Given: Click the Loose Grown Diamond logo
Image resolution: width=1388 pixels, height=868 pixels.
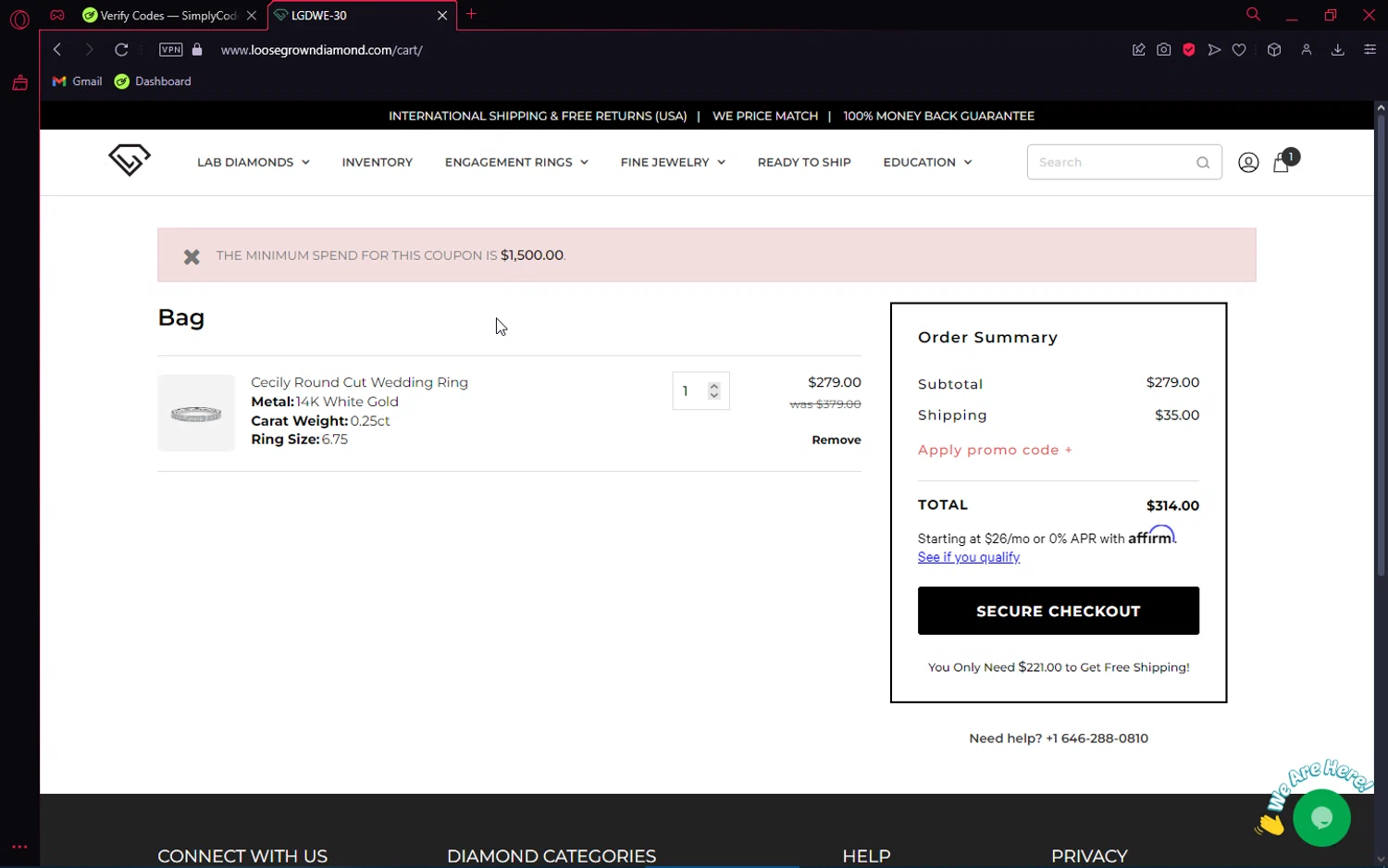Looking at the screenshot, I should point(130,160).
